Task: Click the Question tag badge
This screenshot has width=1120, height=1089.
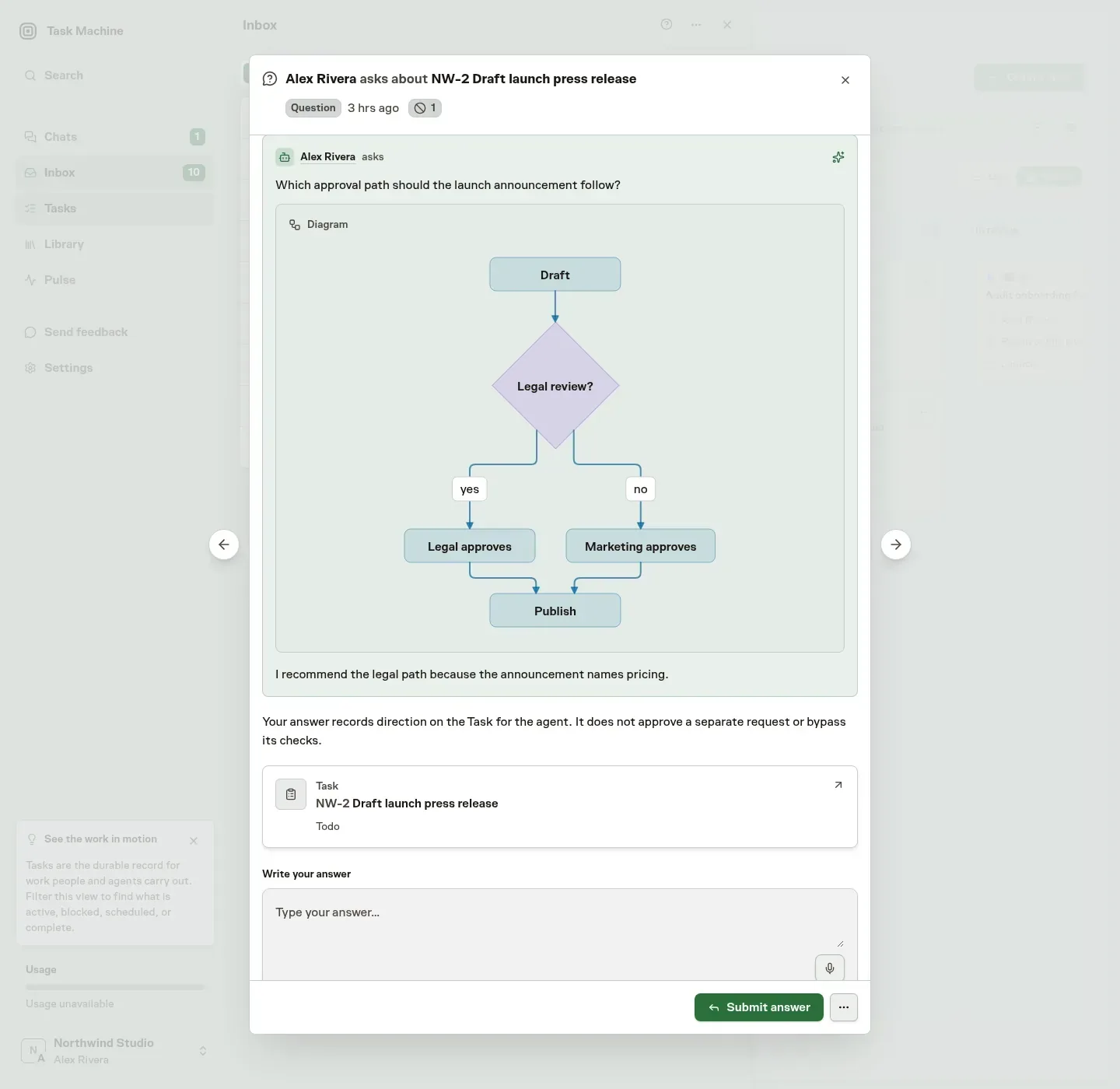Action: (x=313, y=108)
